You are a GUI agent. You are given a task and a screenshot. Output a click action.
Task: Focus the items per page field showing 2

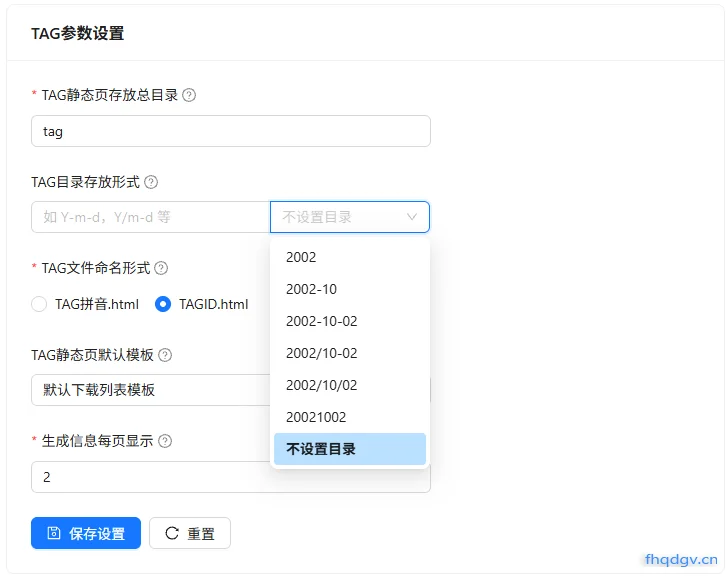coord(231,477)
